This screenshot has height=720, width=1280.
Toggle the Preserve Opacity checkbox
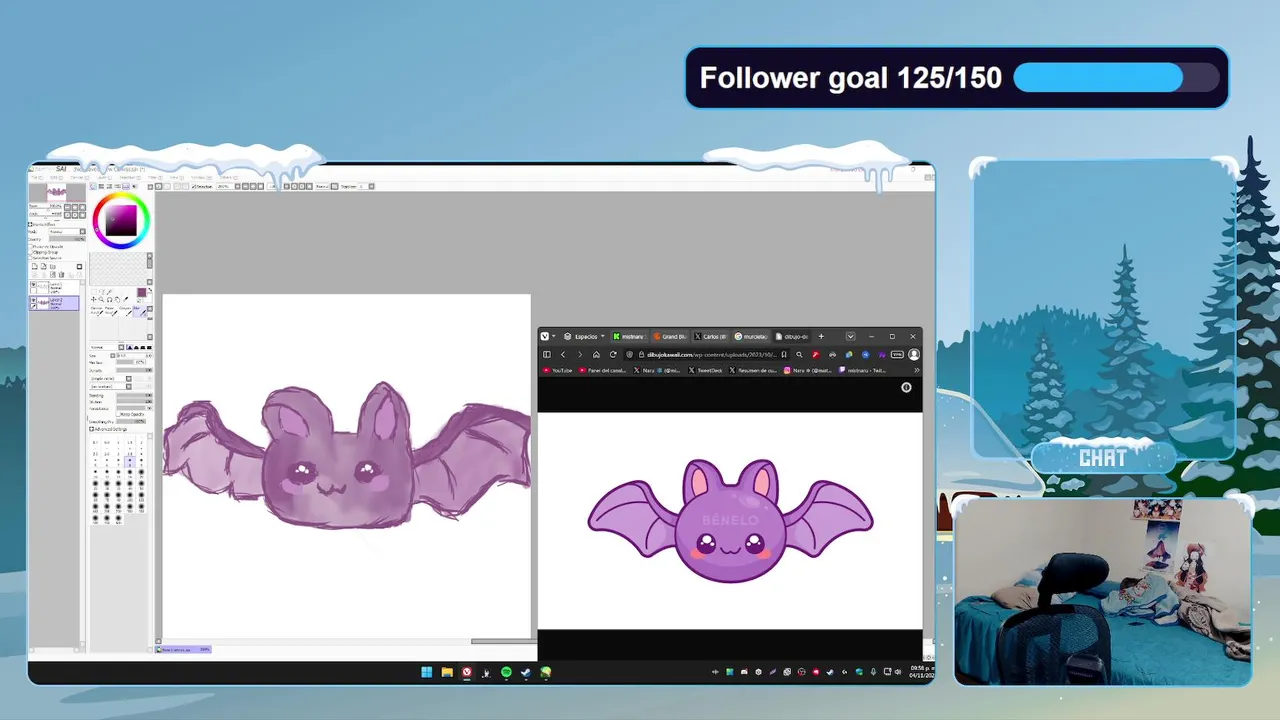click(x=31, y=247)
